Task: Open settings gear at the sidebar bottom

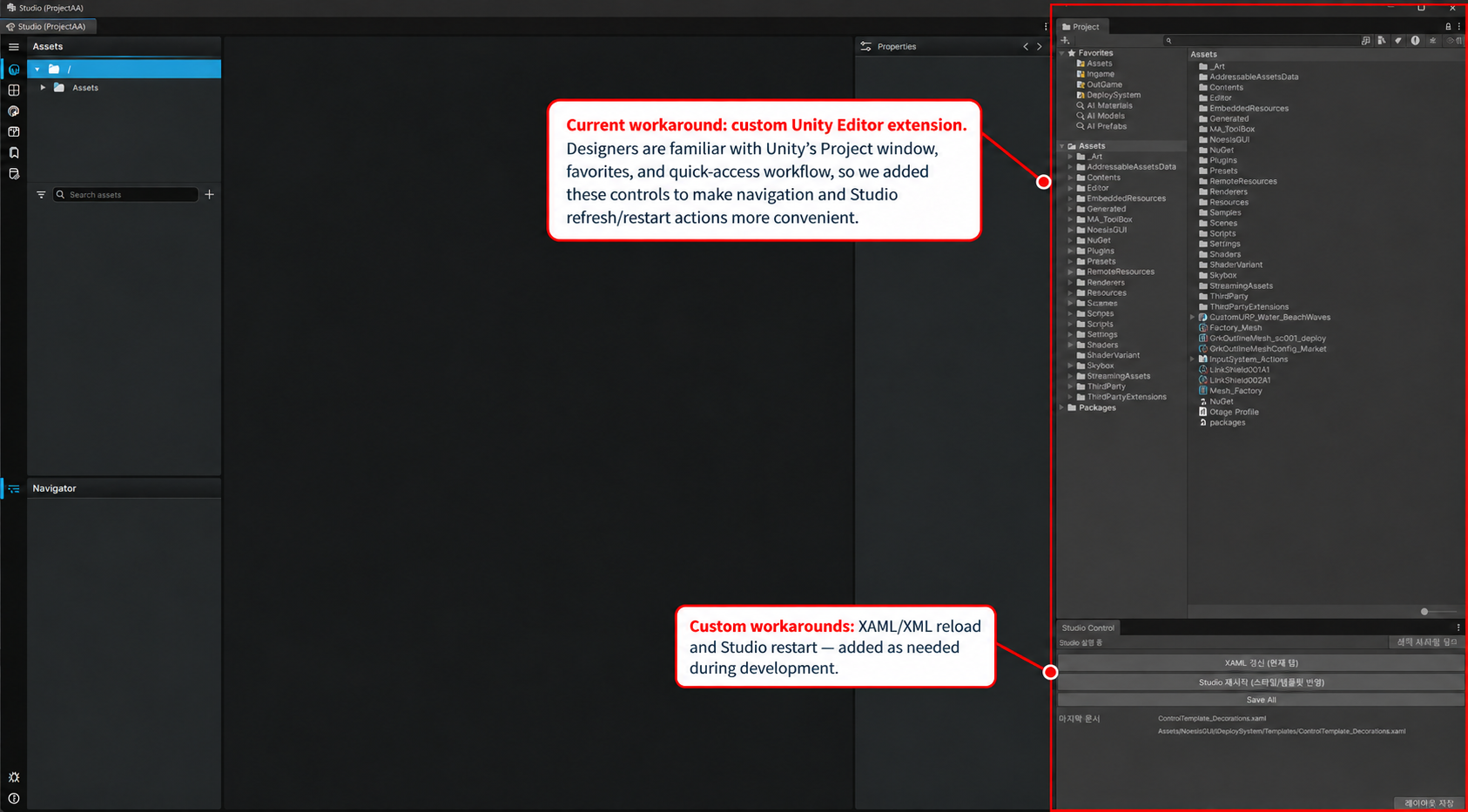Action: point(14,777)
